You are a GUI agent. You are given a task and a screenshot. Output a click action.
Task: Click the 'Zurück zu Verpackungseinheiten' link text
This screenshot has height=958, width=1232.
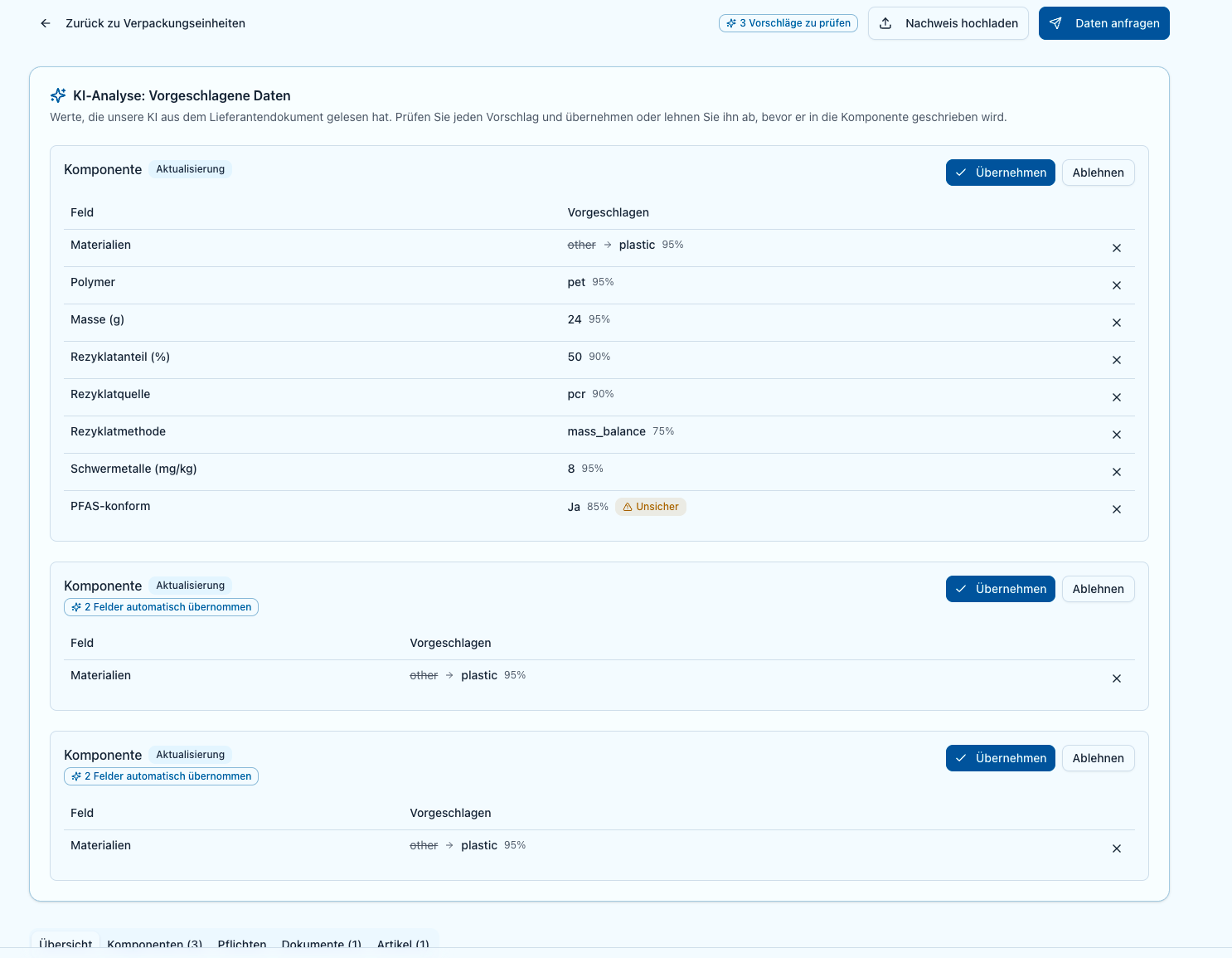coord(156,23)
